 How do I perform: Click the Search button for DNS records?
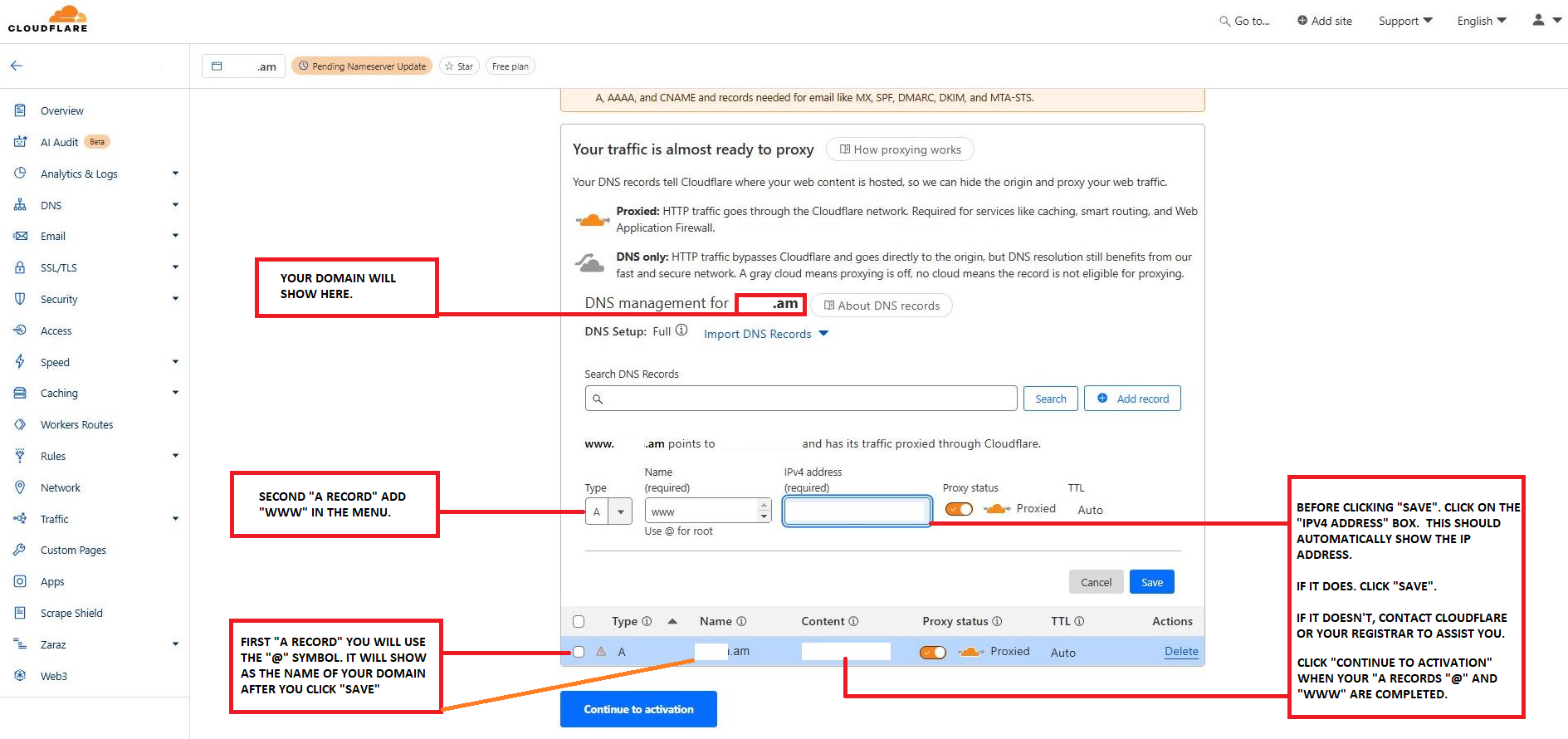(1051, 399)
